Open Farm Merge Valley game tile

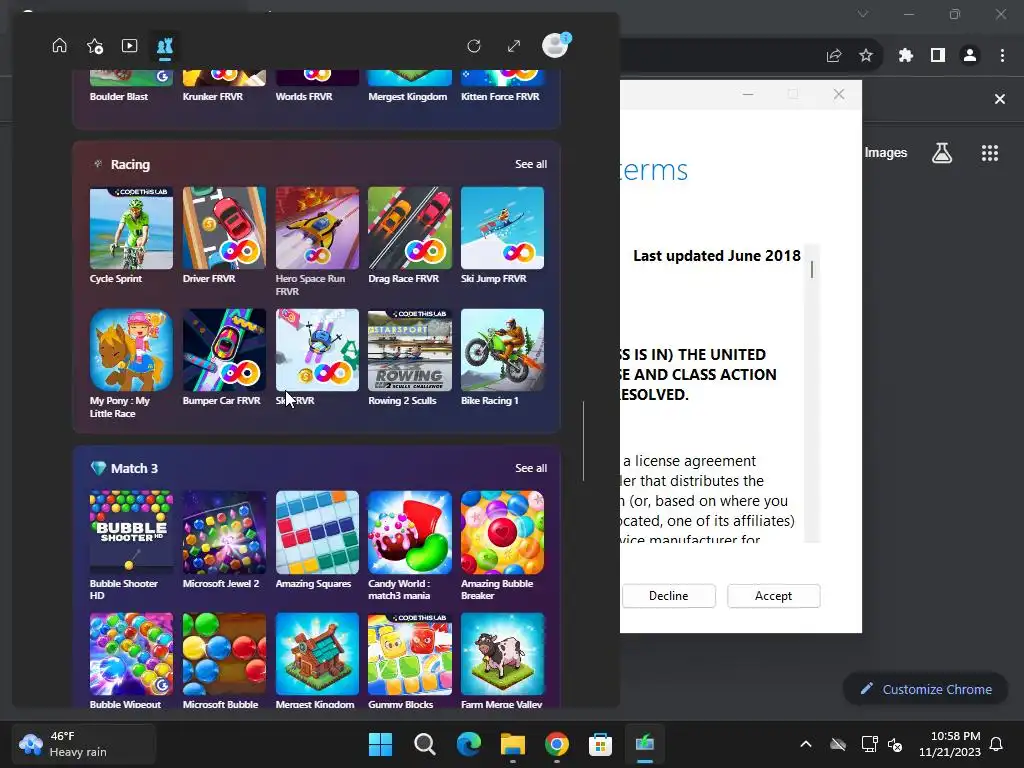point(502,654)
